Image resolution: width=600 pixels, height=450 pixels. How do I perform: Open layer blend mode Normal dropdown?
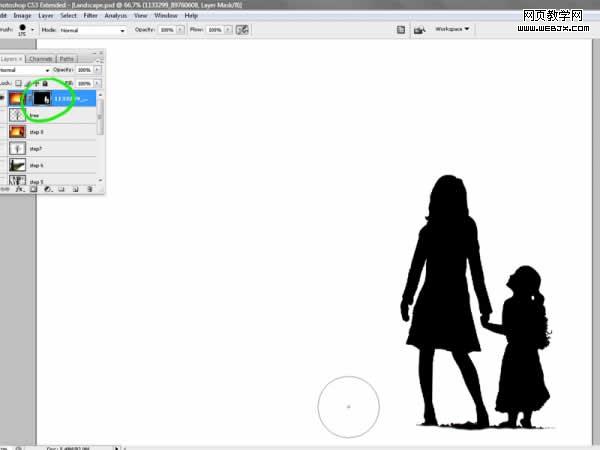point(25,70)
